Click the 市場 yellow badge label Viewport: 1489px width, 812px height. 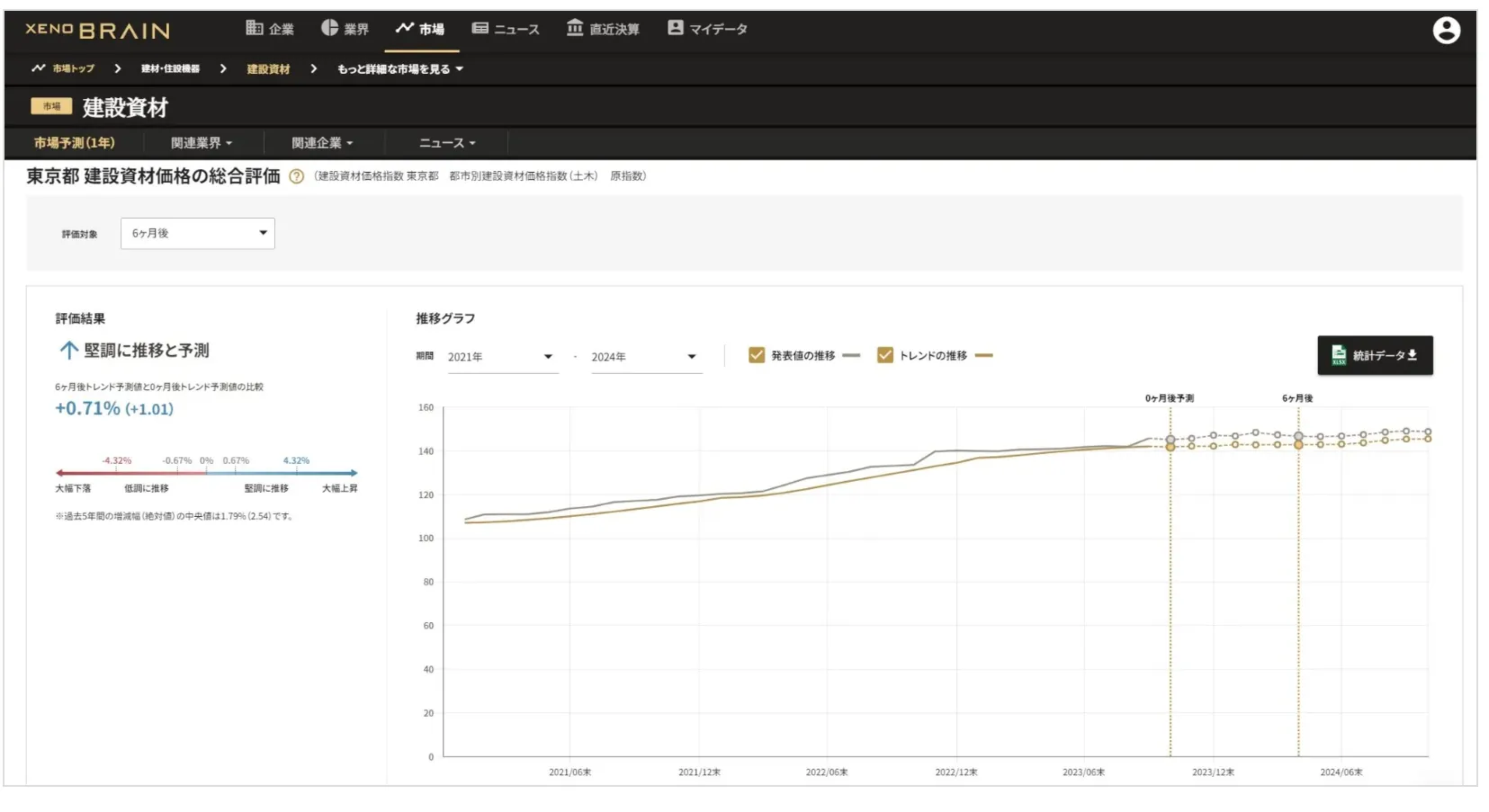[x=51, y=106]
